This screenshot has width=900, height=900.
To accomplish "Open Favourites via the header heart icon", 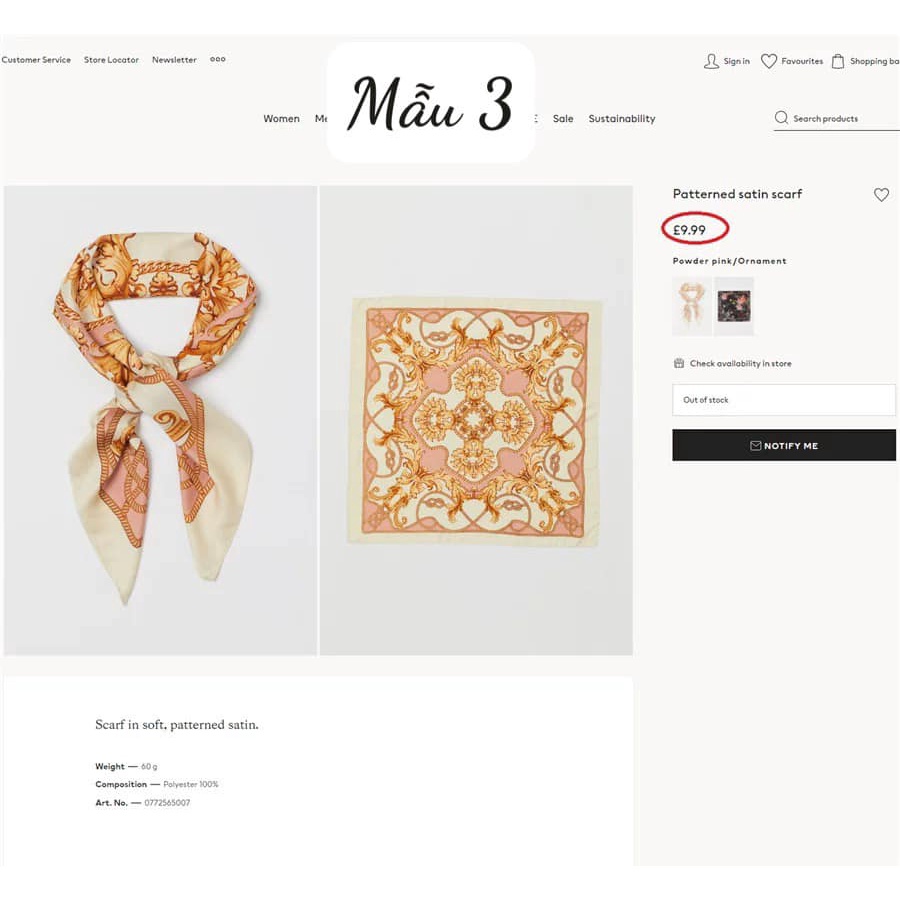I will point(768,62).
